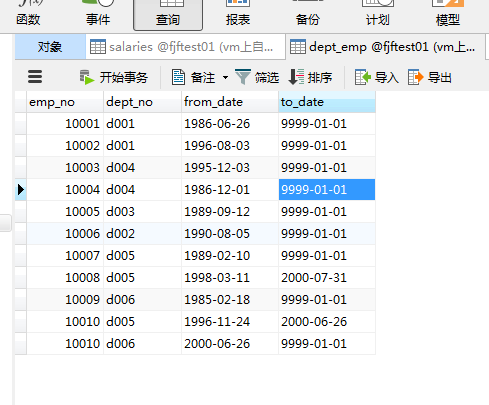Select dept_no d003 in row 10005
The width and height of the screenshot is (489, 405).
pos(143,212)
